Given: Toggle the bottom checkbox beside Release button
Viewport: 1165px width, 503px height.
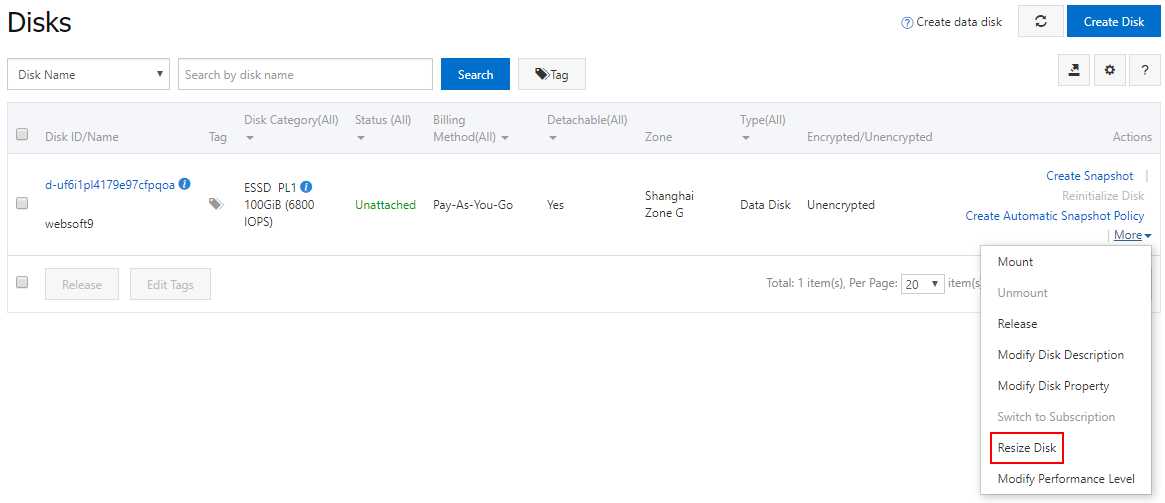Looking at the screenshot, I should pos(22,282).
